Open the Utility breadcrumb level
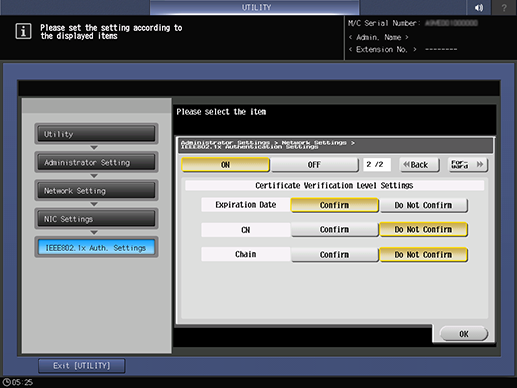This screenshot has width=517, height=388. click(x=96, y=134)
